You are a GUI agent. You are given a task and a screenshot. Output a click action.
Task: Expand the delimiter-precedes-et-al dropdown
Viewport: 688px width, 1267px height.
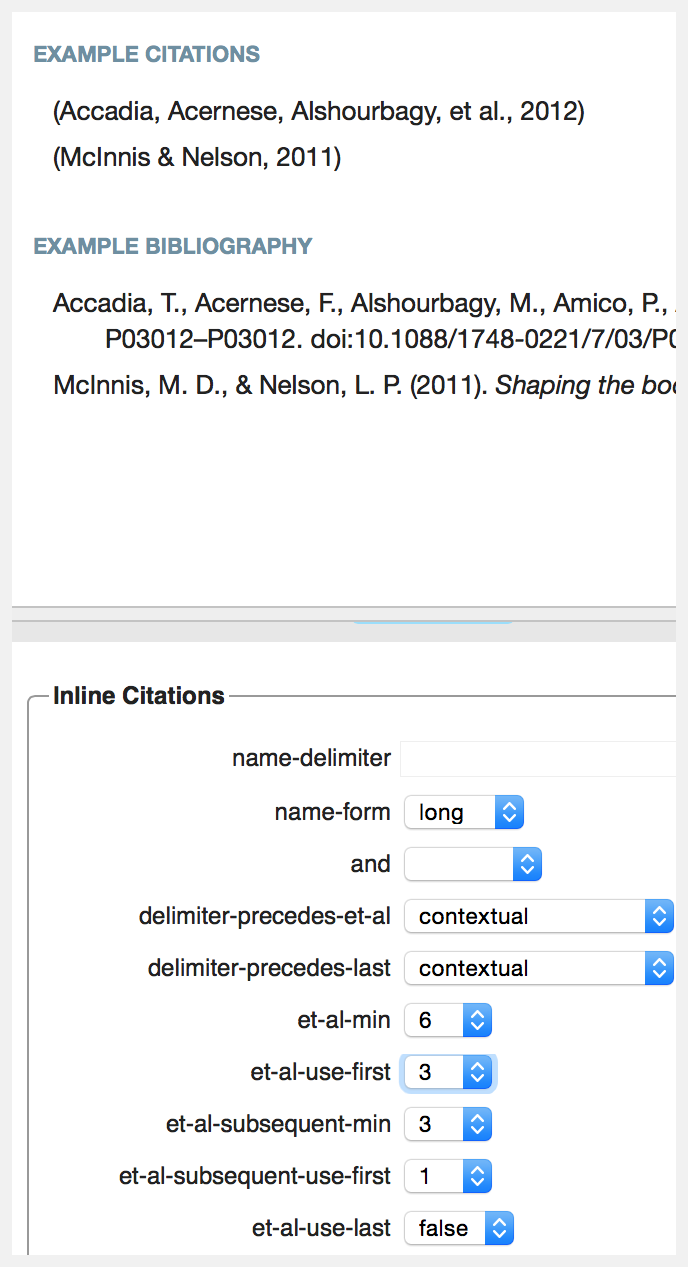tap(538, 916)
